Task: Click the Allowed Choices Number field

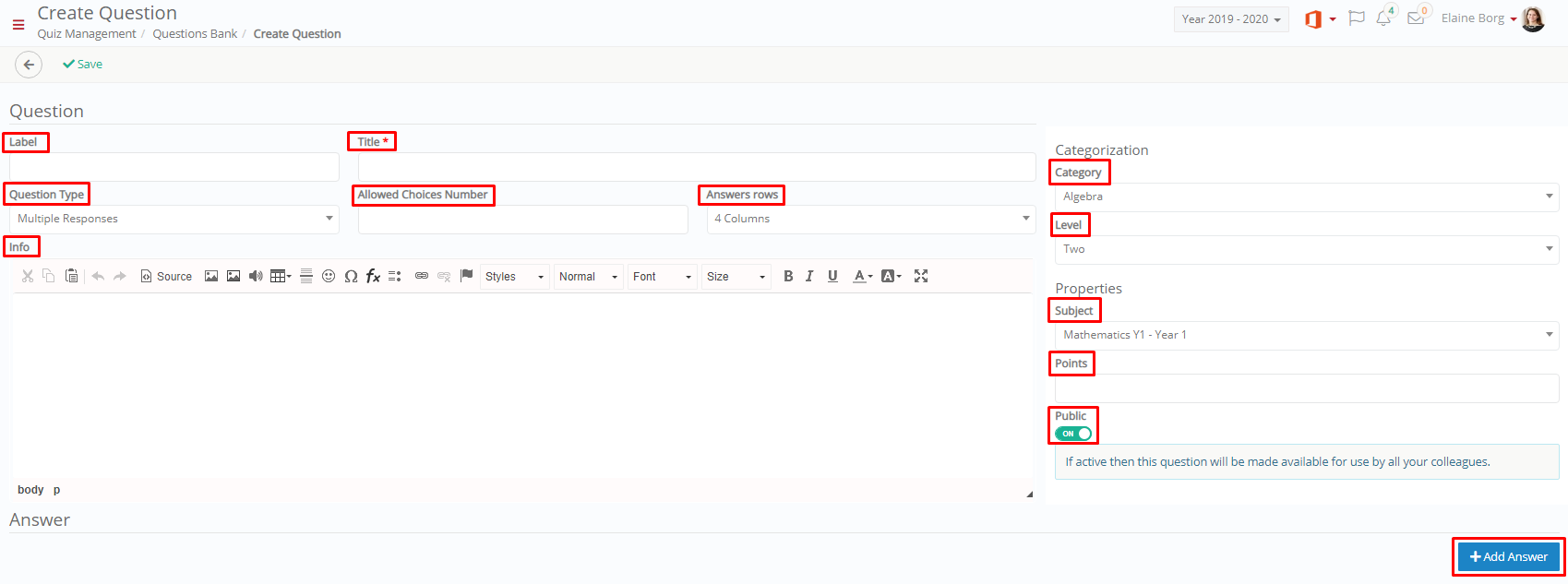Action: tap(522, 220)
